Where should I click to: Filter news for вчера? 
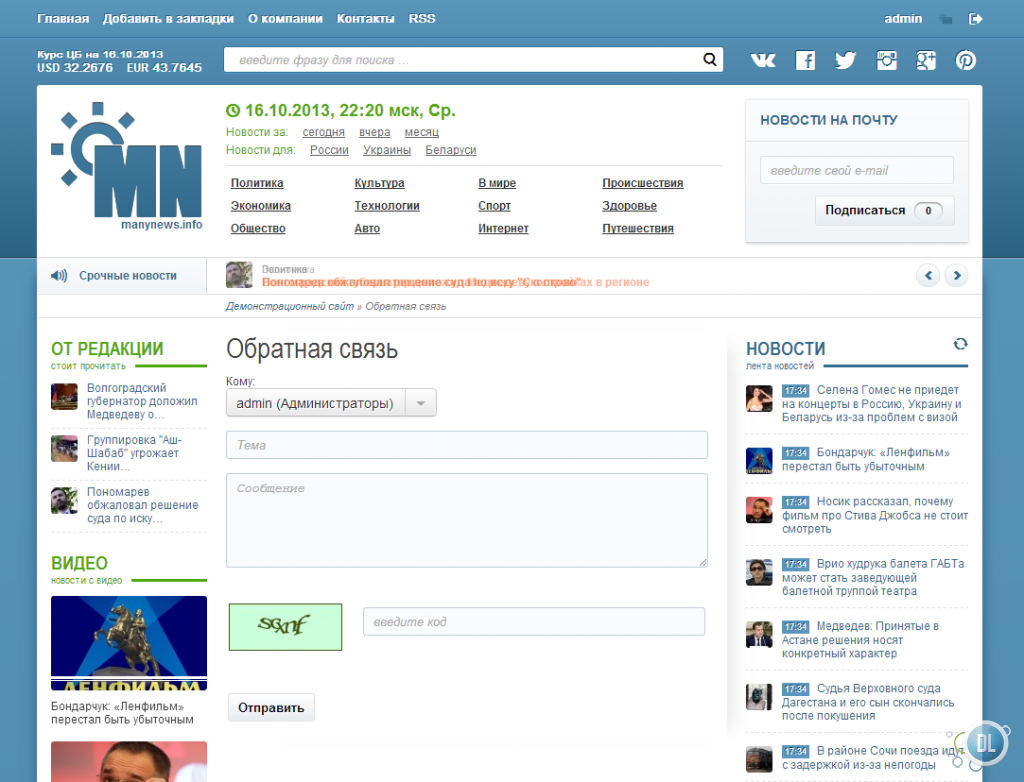[374, 132]
